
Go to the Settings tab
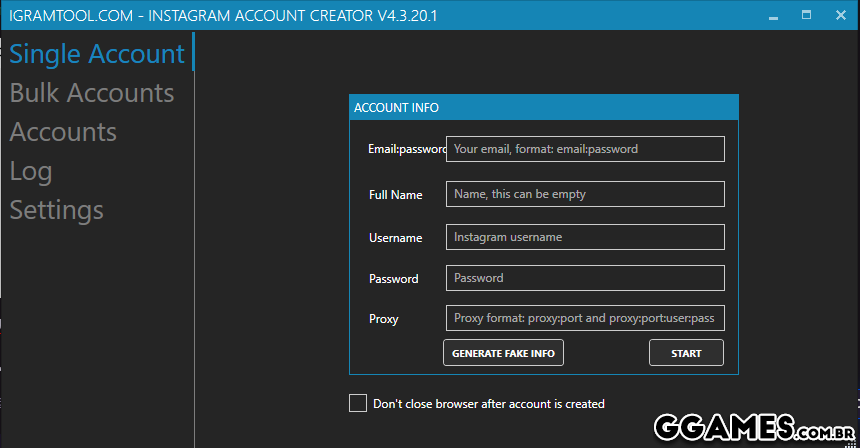[x=57, y=210]
